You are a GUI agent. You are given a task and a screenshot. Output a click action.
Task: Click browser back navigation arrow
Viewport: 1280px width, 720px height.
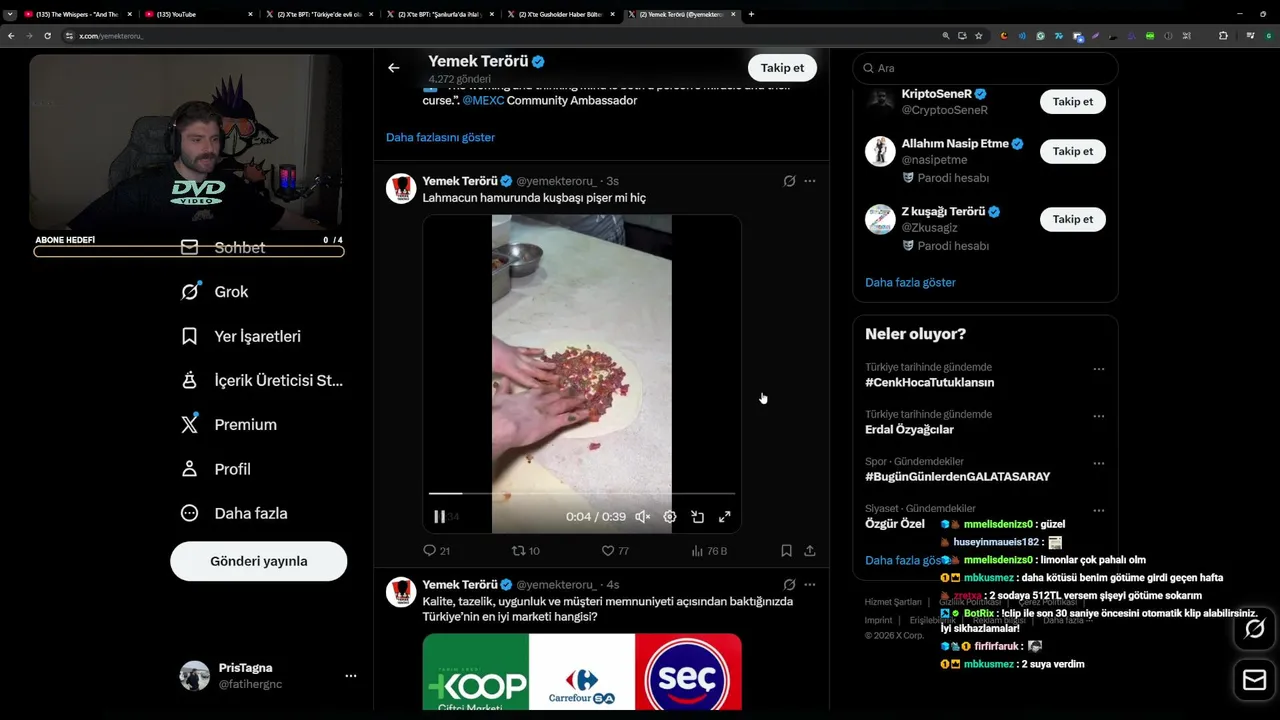tap(11, 36)
